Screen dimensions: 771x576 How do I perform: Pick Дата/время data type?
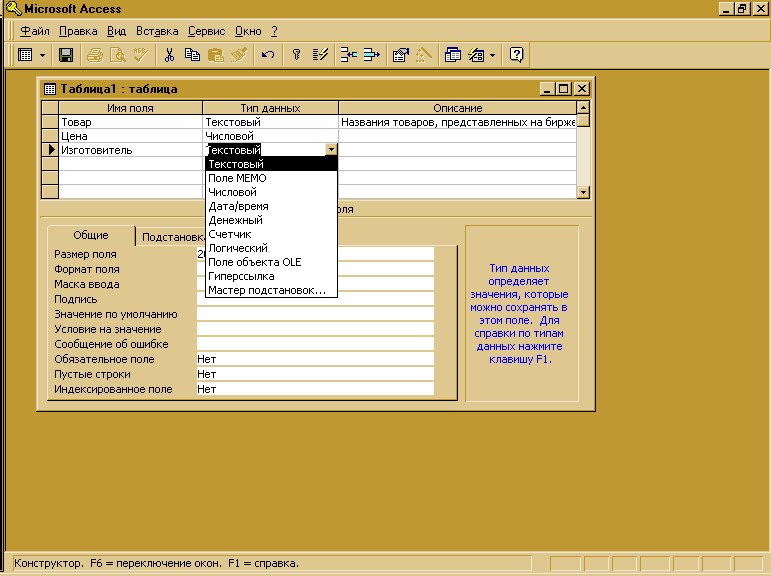(271, 206)
